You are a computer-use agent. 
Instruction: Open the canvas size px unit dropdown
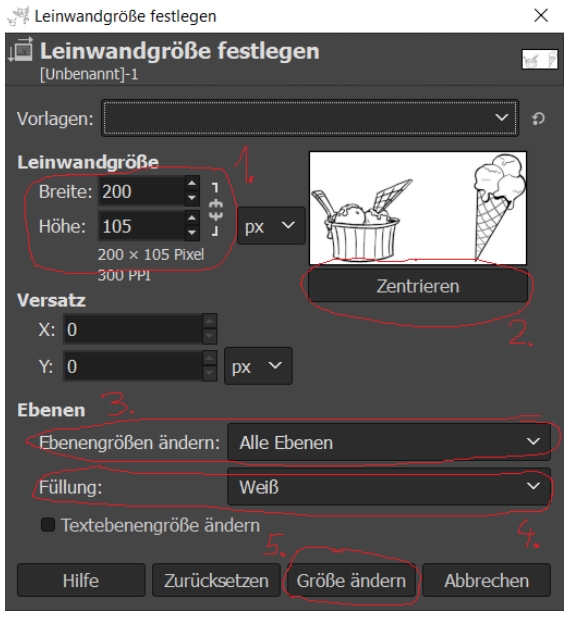[x=271, y=226]
